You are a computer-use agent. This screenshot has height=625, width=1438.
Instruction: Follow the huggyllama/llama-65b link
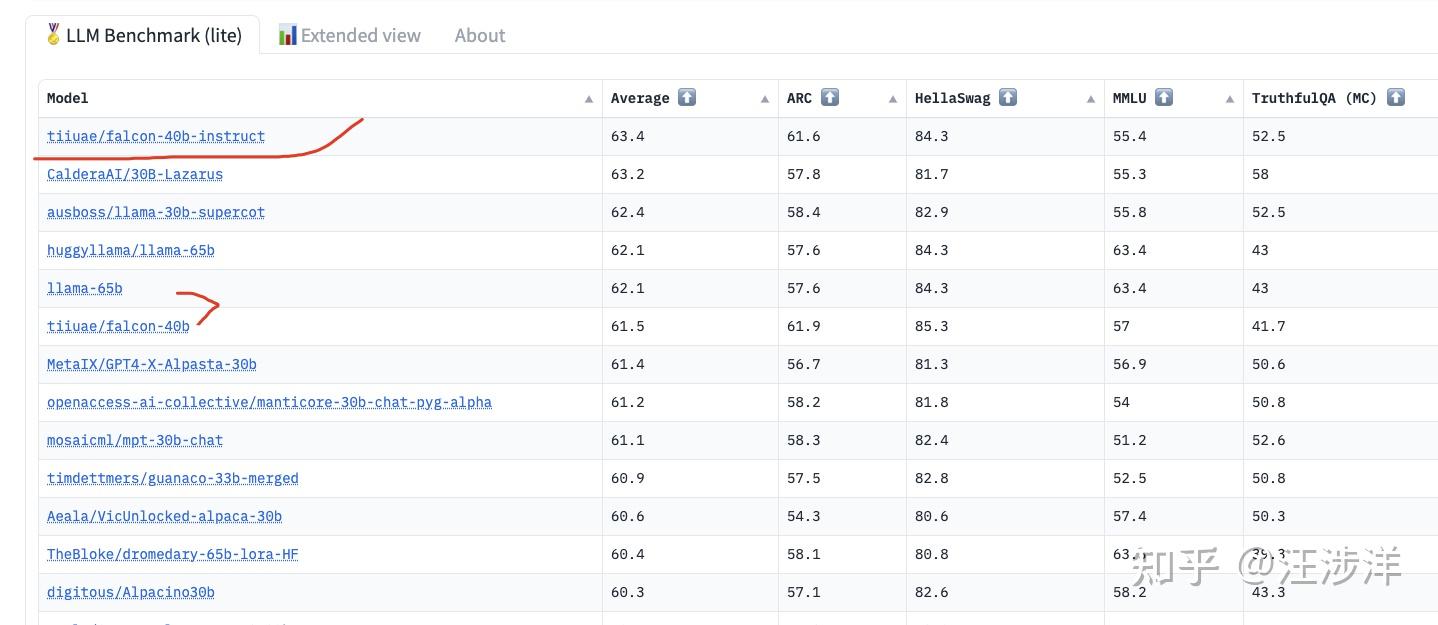click(x=131, y=250)
